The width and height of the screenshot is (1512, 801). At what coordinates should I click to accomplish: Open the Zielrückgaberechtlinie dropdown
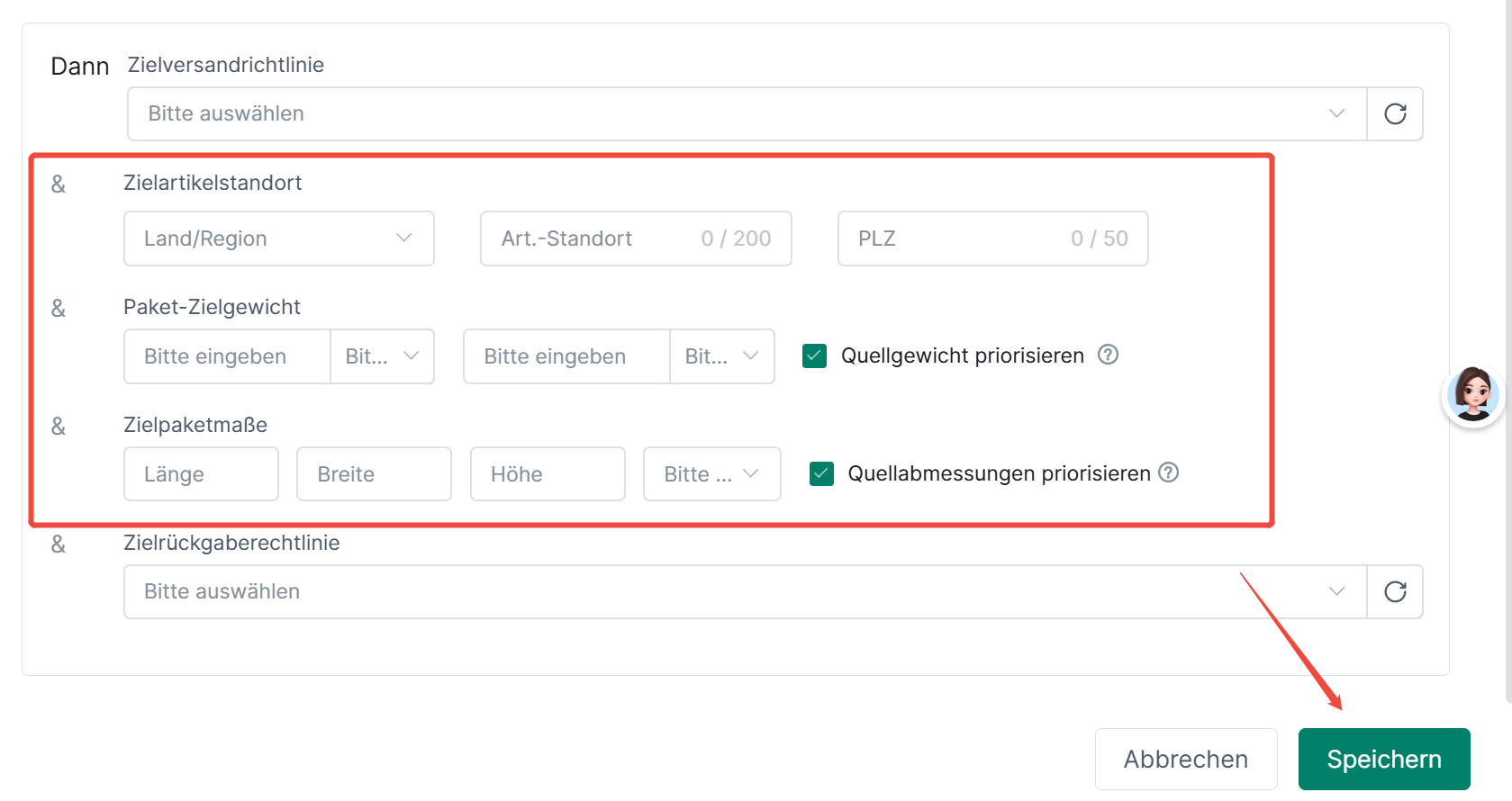745,592
